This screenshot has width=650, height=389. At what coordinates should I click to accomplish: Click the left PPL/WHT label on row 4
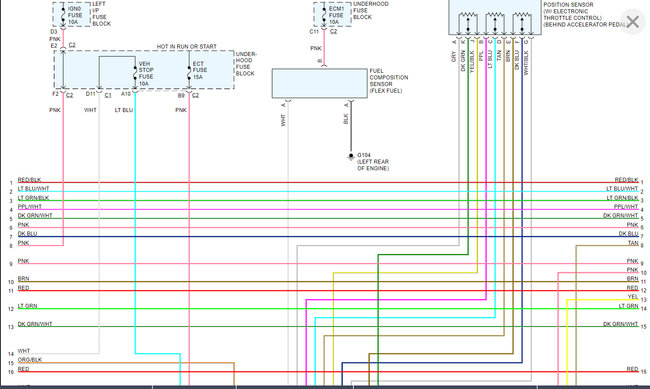click(x=29, y=207)
